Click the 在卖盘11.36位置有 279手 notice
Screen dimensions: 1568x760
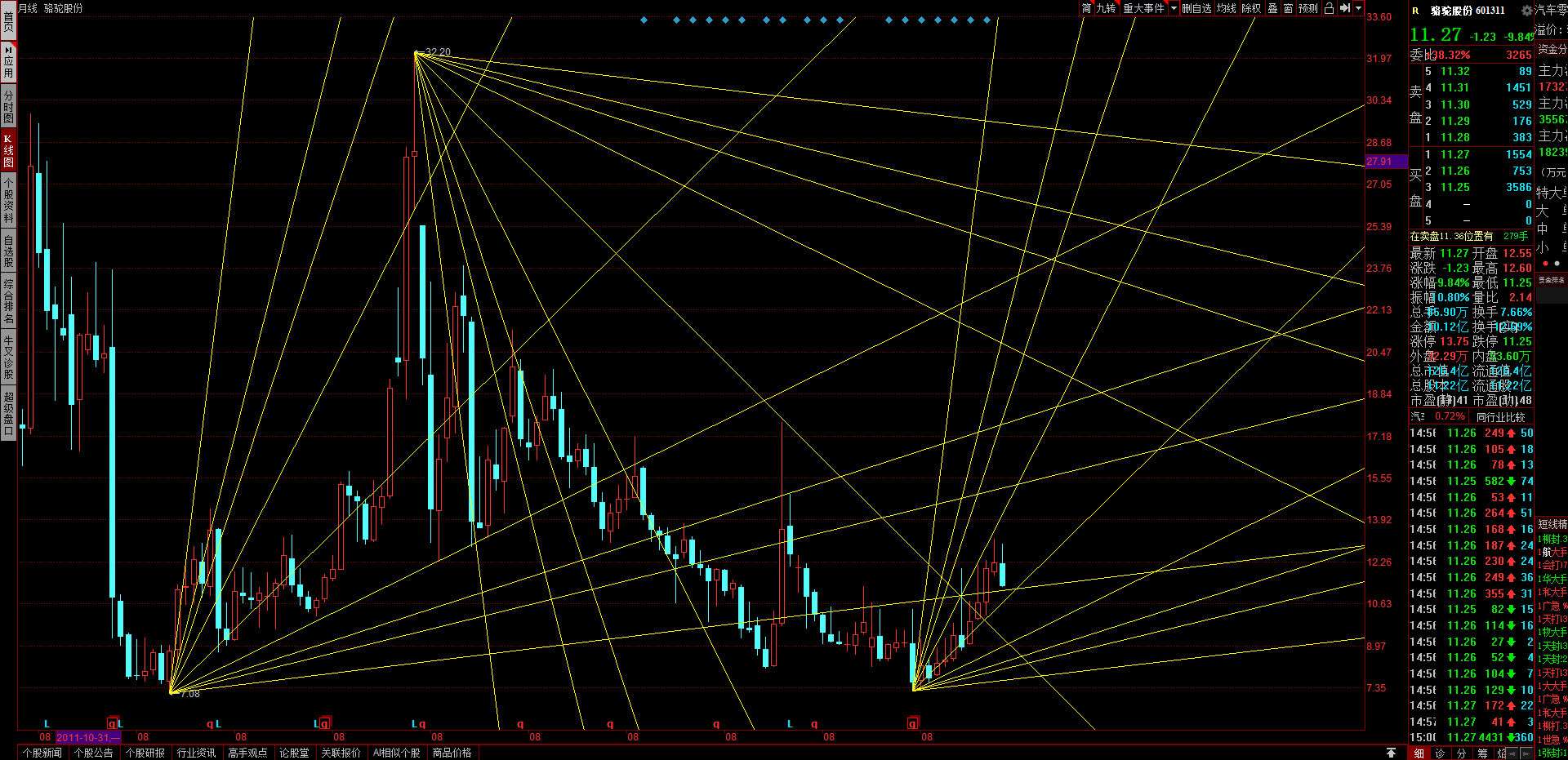[1468, 236]
